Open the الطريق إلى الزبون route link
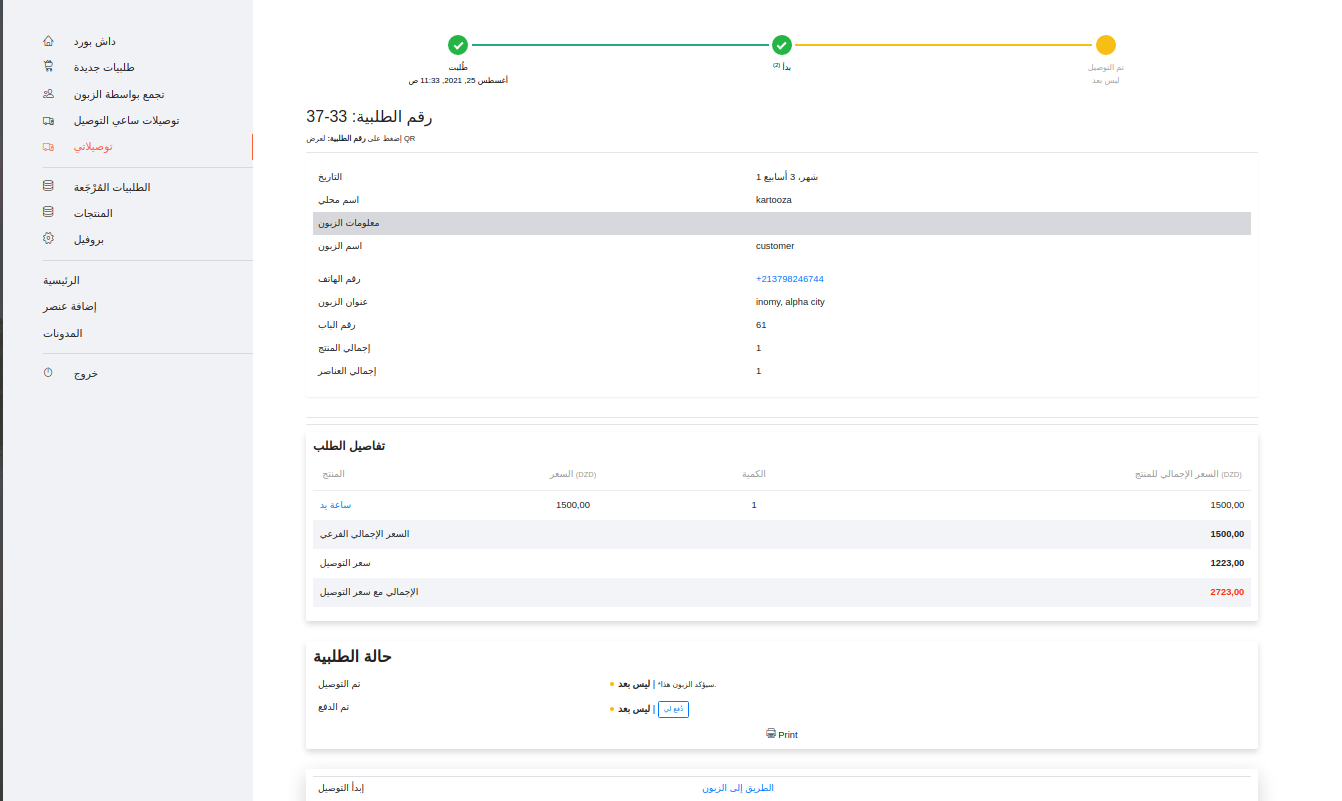Image resolution: width=1342 pixels, height=801 pixels. 737,788
